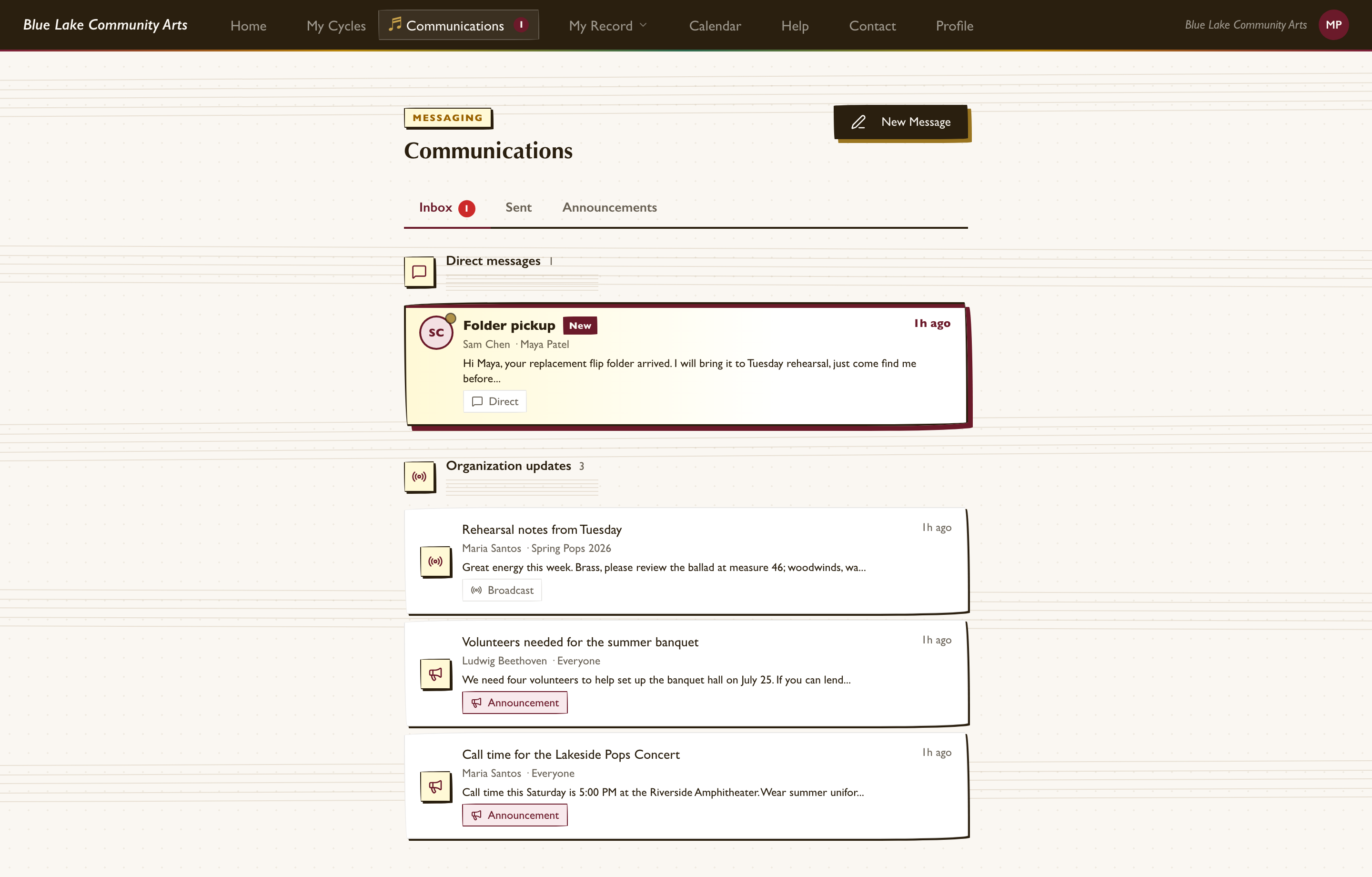Click the Broadcast tag on Rehearsal notes
This screenshot has height=877, width=1372.
501,590
